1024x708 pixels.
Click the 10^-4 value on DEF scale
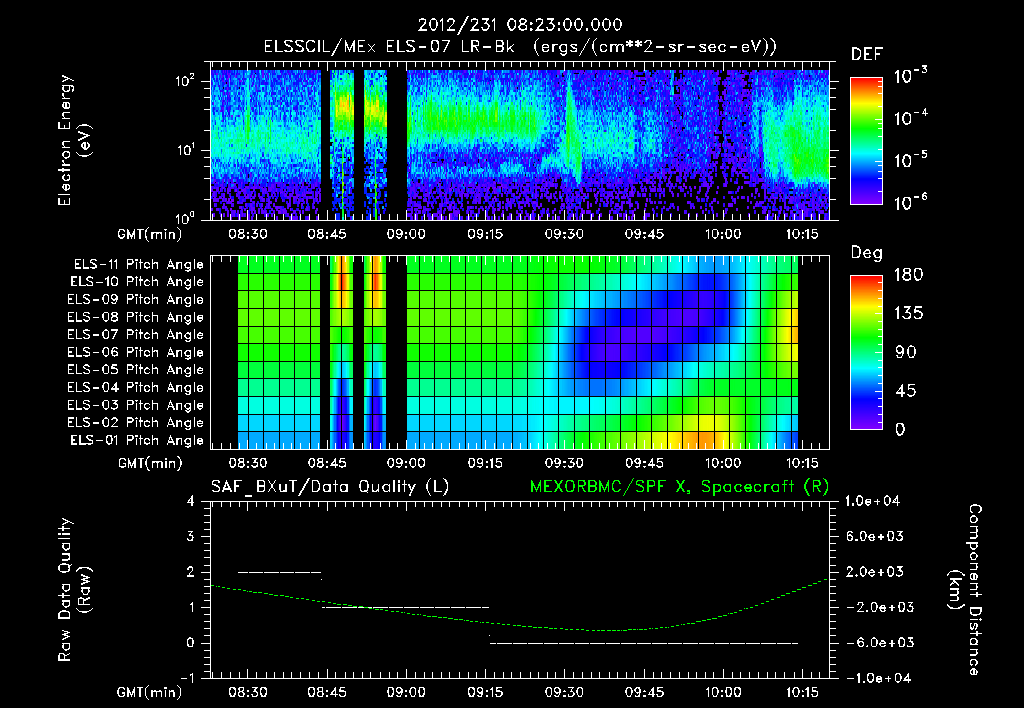click(x=910, y=118)
